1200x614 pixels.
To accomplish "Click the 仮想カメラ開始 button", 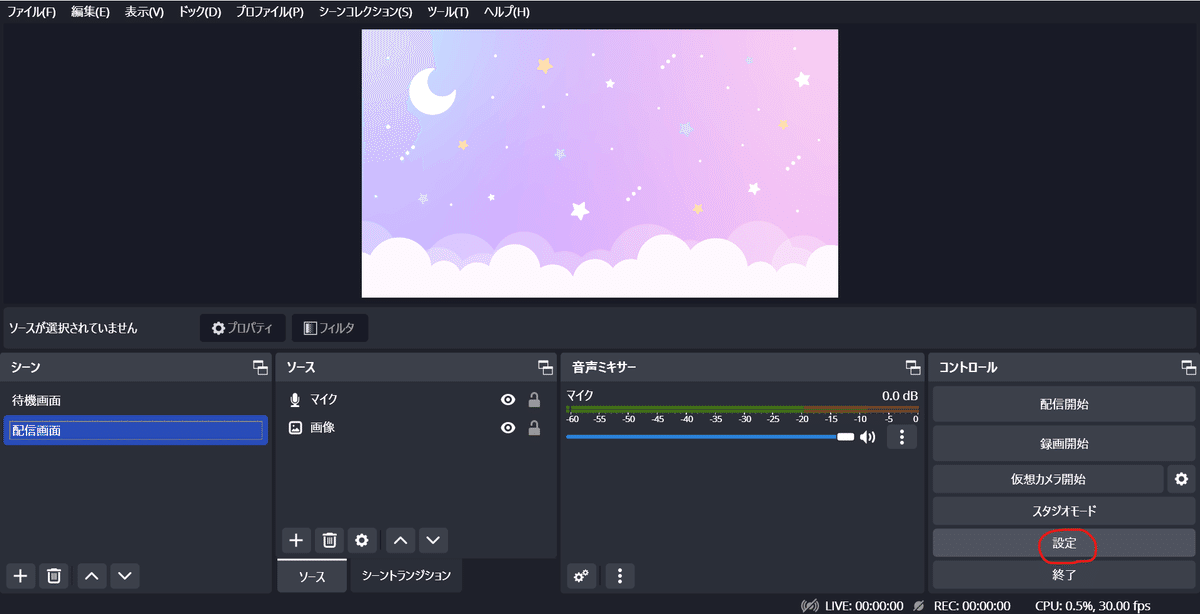I will point(1048,479).
